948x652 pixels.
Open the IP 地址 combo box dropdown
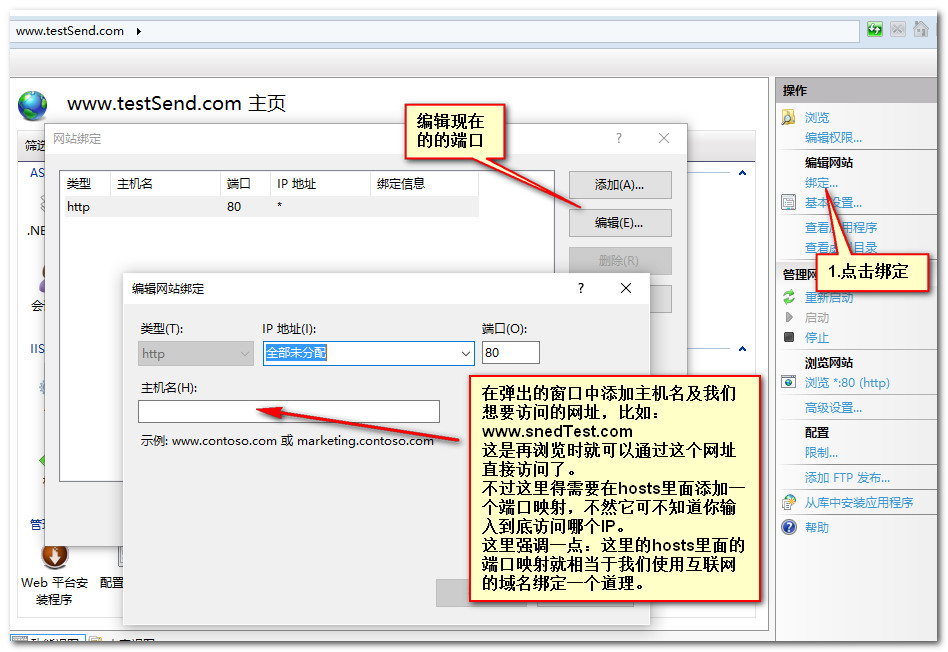point(466,353)
